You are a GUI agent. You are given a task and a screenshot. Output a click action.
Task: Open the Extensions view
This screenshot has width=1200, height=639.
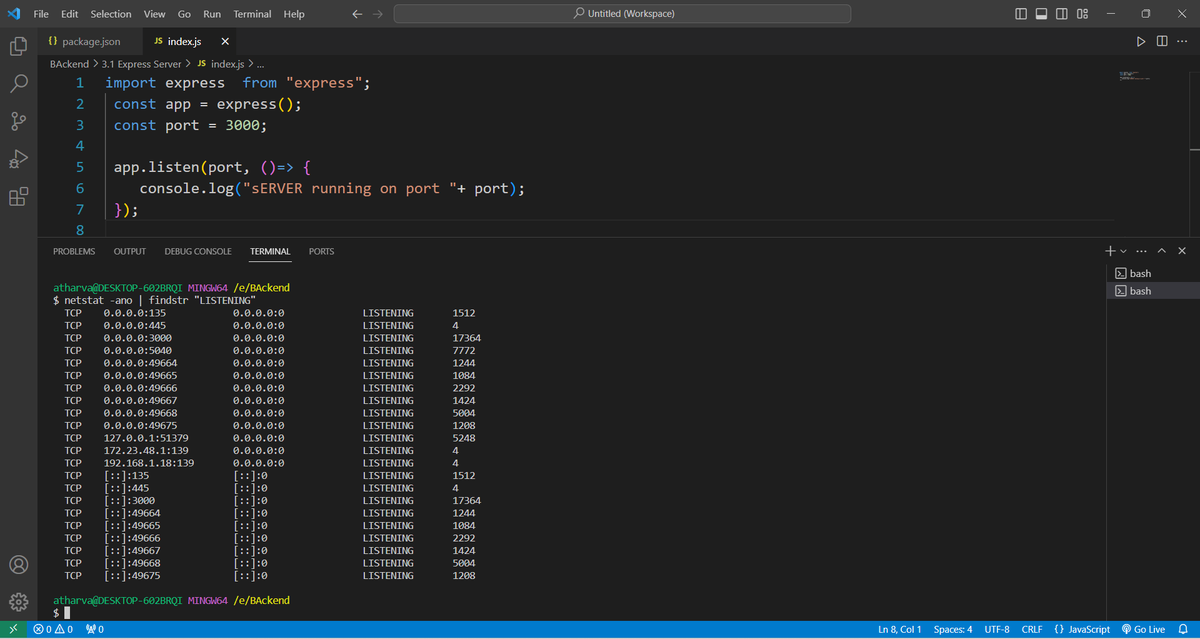point(18,196)
